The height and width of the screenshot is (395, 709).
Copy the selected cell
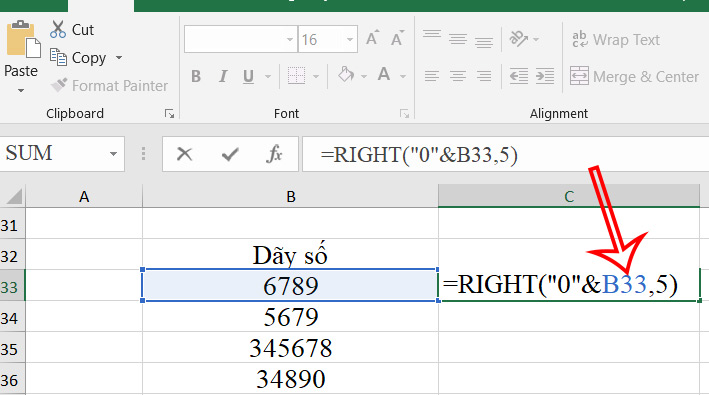tap(77, 57)
